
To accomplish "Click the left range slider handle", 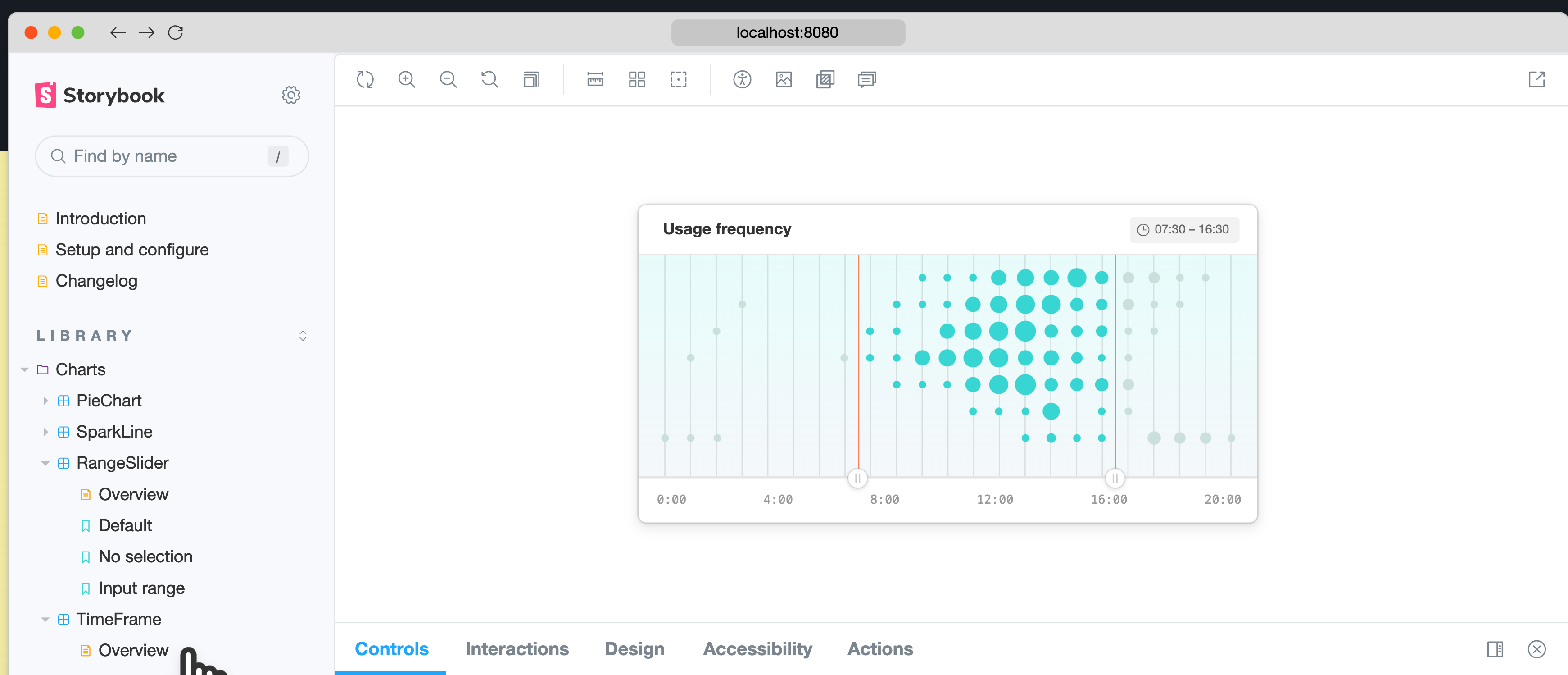I will pos(858,478).
